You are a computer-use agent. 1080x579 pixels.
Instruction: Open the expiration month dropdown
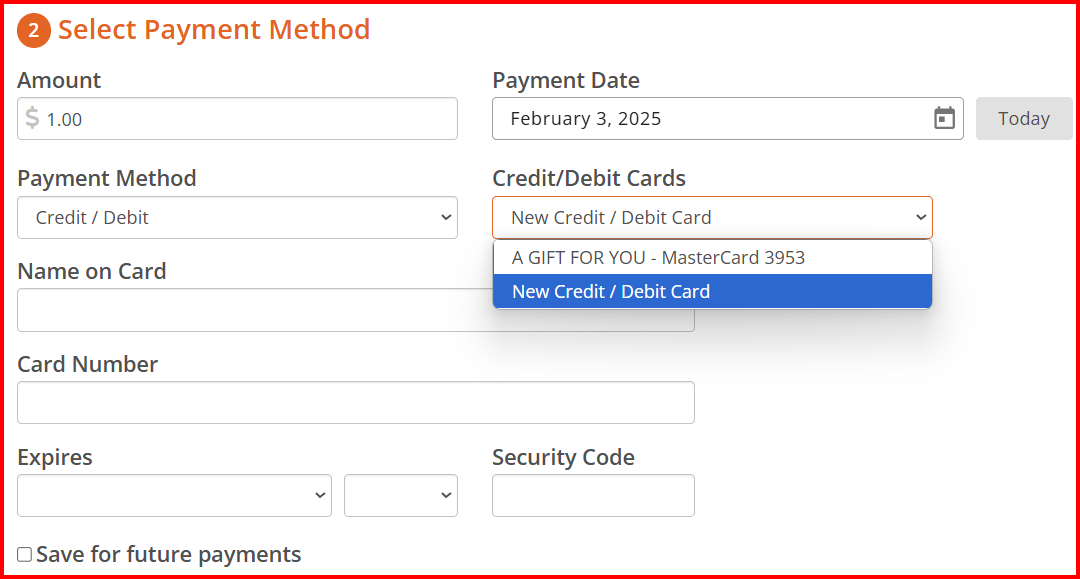point(174,495)
